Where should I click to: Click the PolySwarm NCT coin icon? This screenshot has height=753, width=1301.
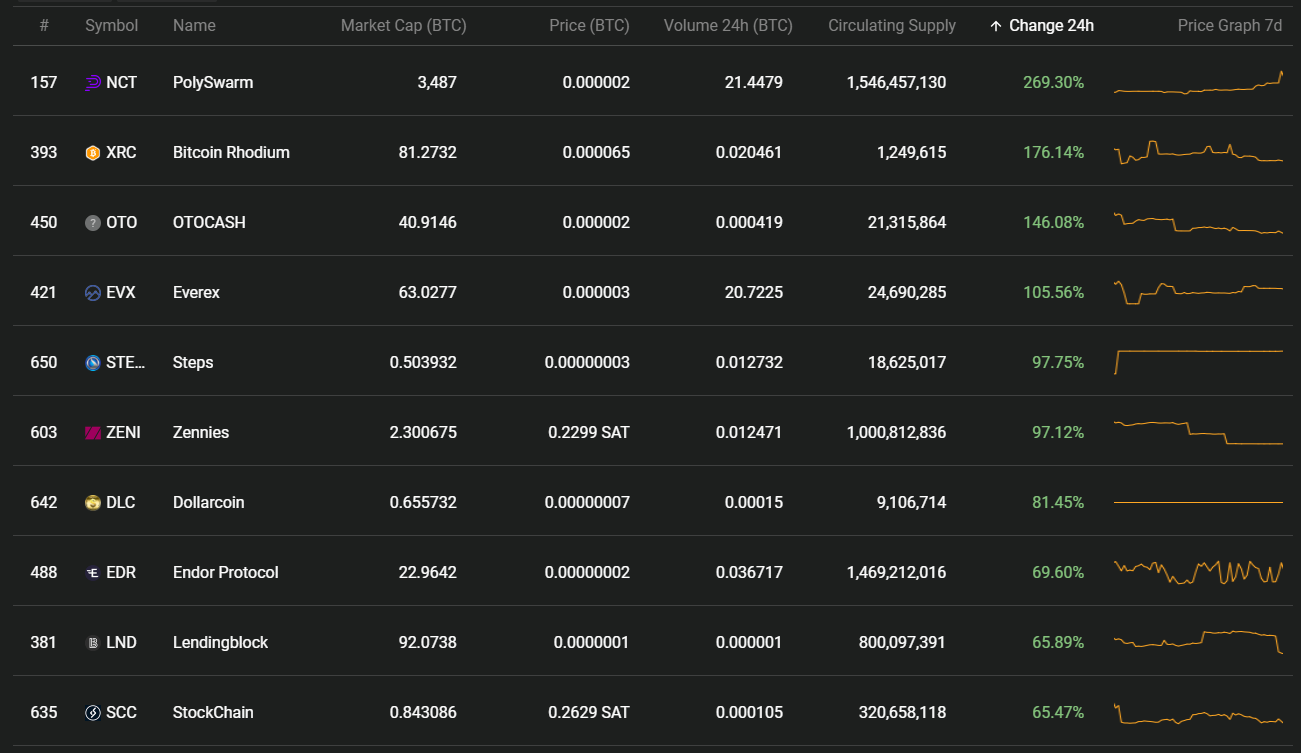pyautogui.click(x=93, y=82)
